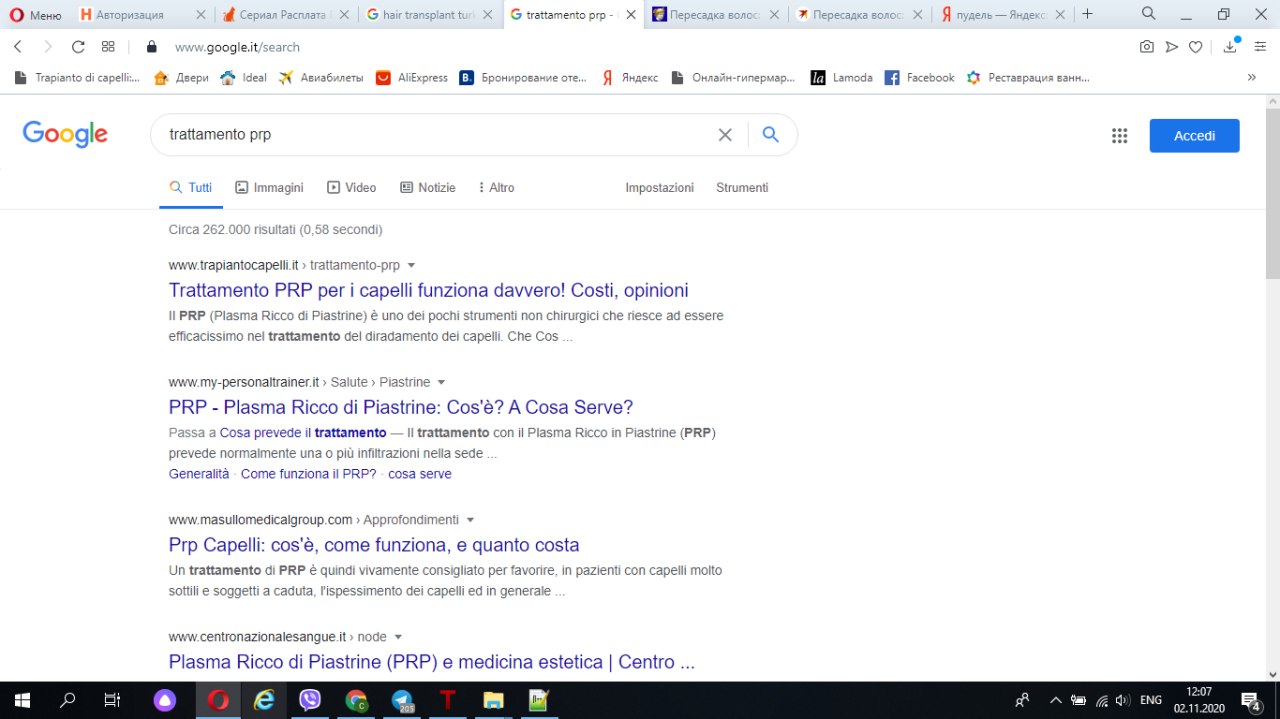Click the Cosa prevede il trattamento link

(303, 433)
